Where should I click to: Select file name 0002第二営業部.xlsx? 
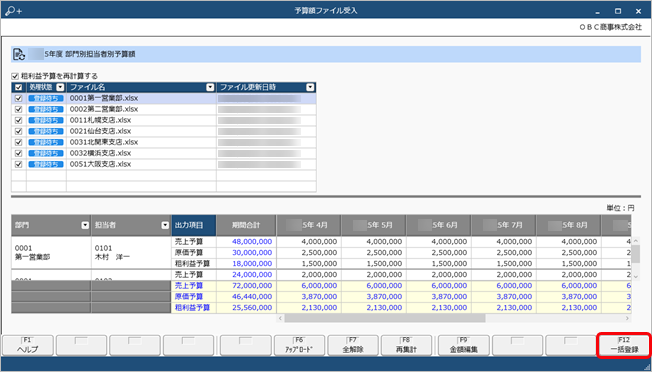(x=104, y=109)
